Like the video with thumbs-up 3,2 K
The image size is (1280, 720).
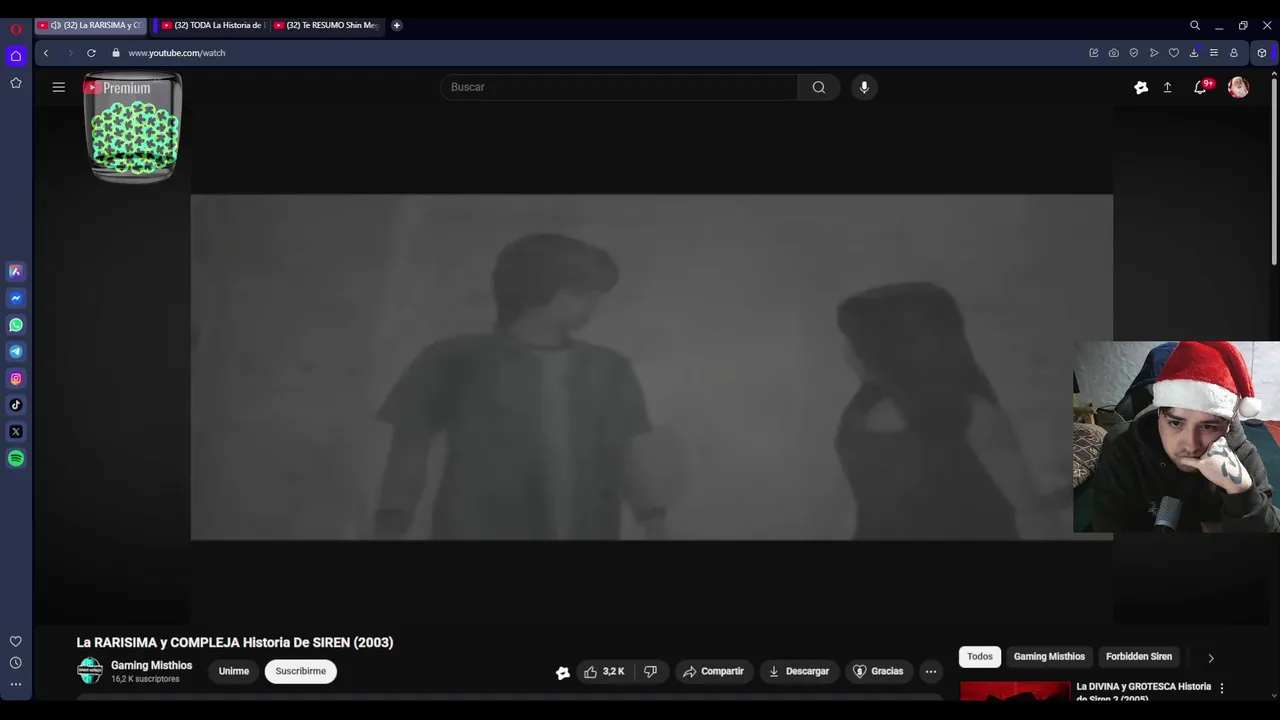pos(604,672)
